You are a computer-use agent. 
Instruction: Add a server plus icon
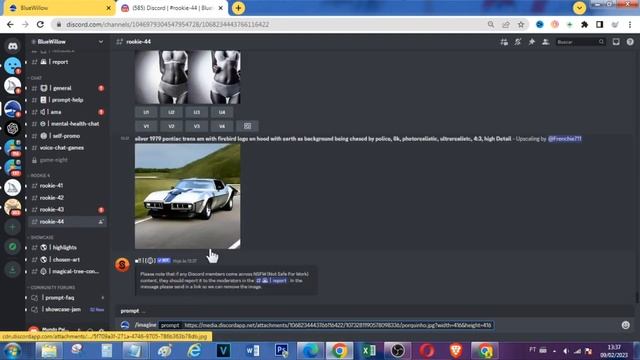tap(12, 227)
